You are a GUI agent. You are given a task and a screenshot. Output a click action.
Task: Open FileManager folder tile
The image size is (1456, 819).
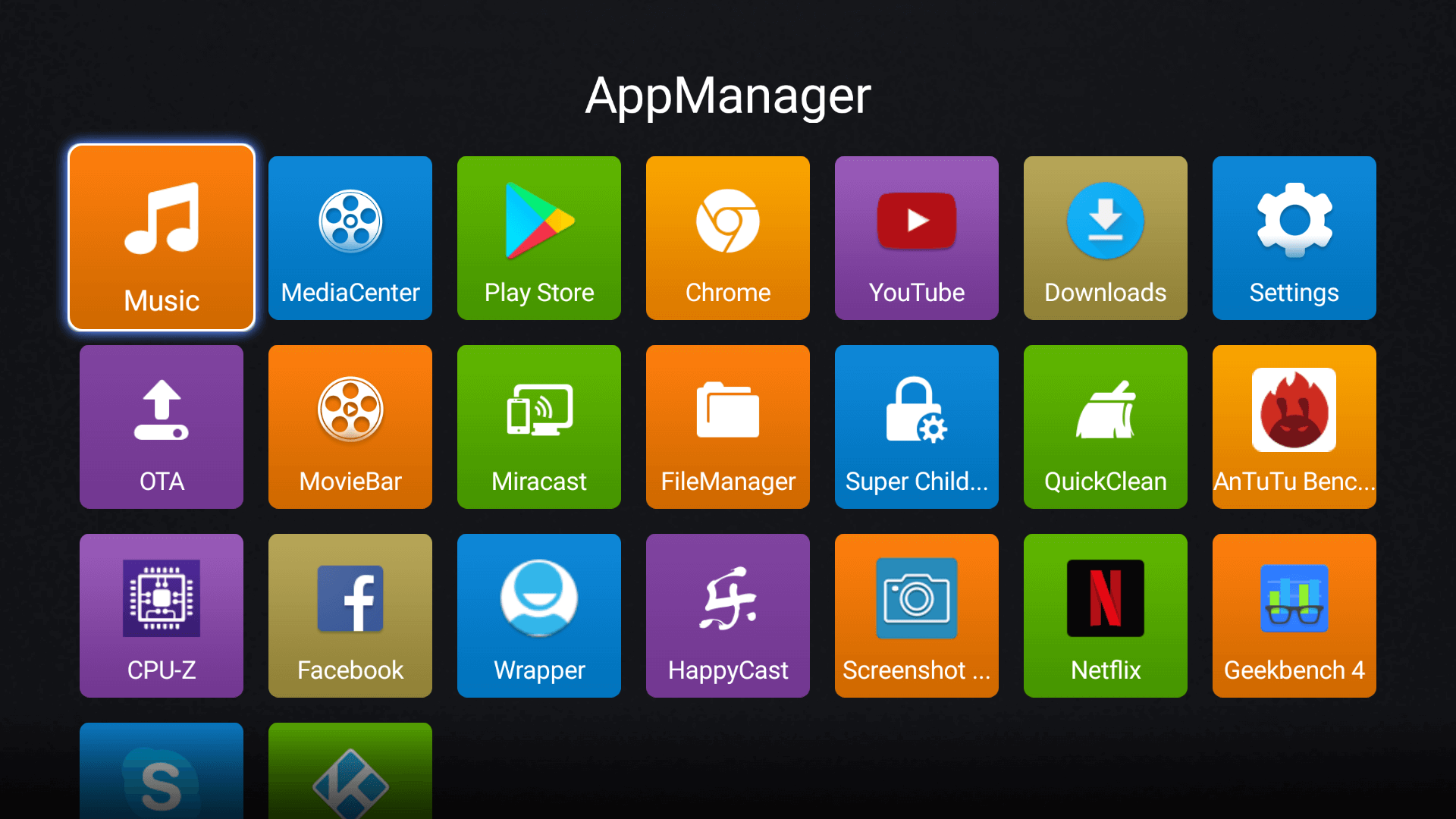[728, 426]
